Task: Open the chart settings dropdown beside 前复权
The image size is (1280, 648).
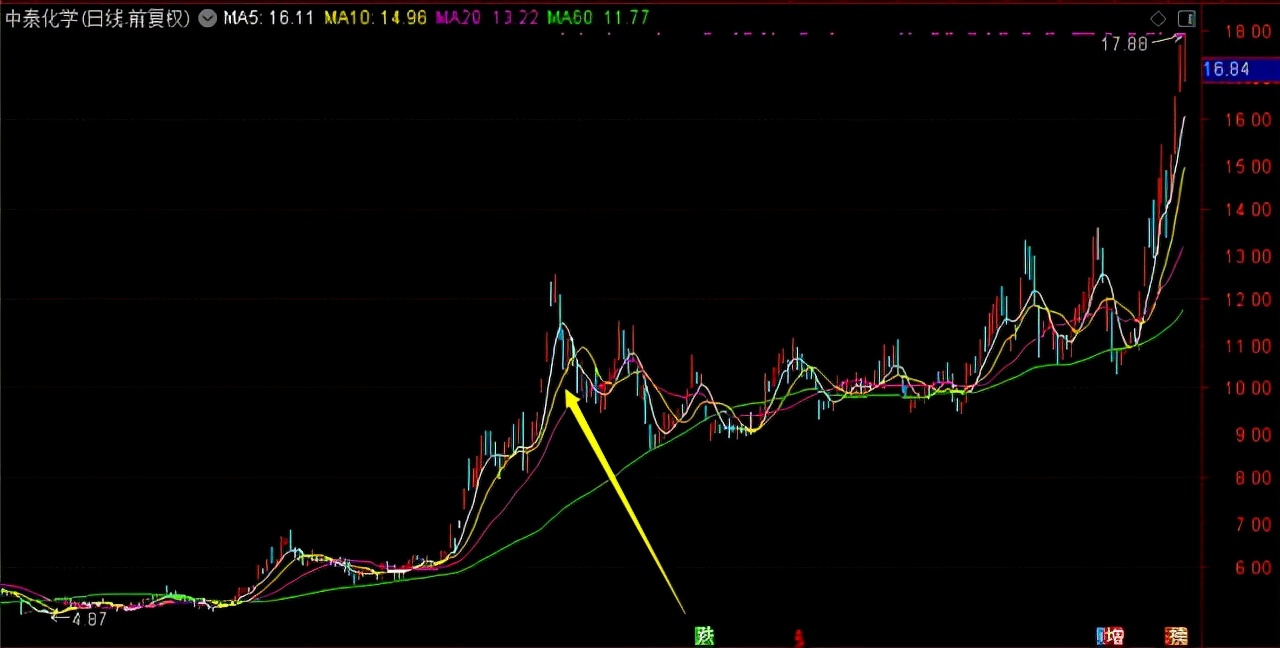Action: coord(207,18)
